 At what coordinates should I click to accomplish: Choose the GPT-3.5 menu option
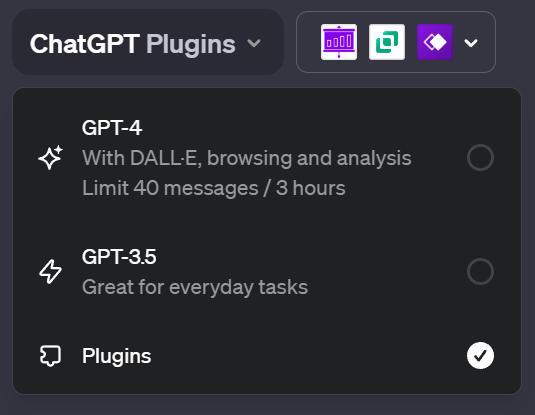click(x=267, y=272)
